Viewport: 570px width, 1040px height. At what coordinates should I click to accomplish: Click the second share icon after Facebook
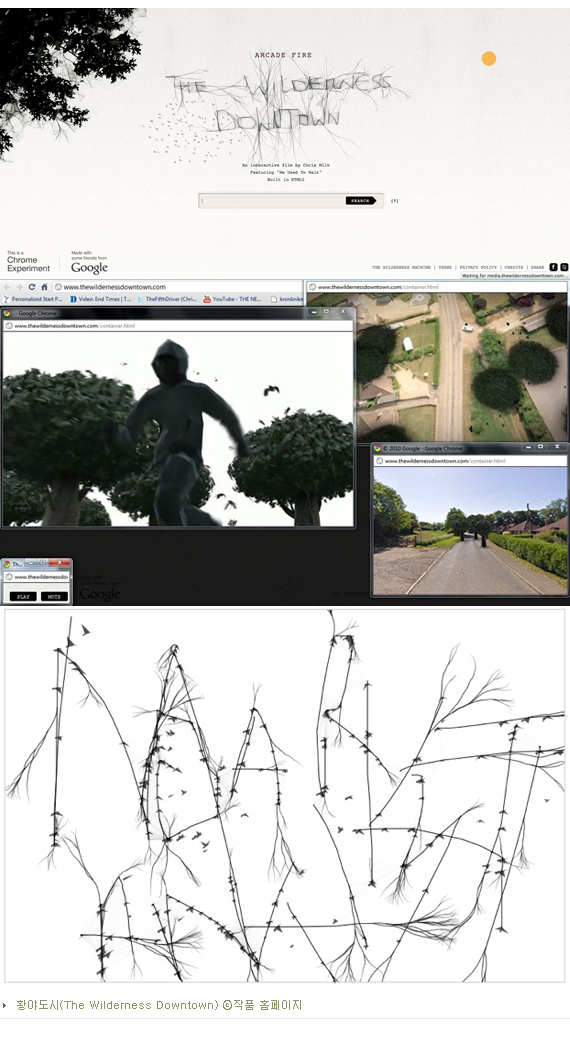[x=564, y=267]
